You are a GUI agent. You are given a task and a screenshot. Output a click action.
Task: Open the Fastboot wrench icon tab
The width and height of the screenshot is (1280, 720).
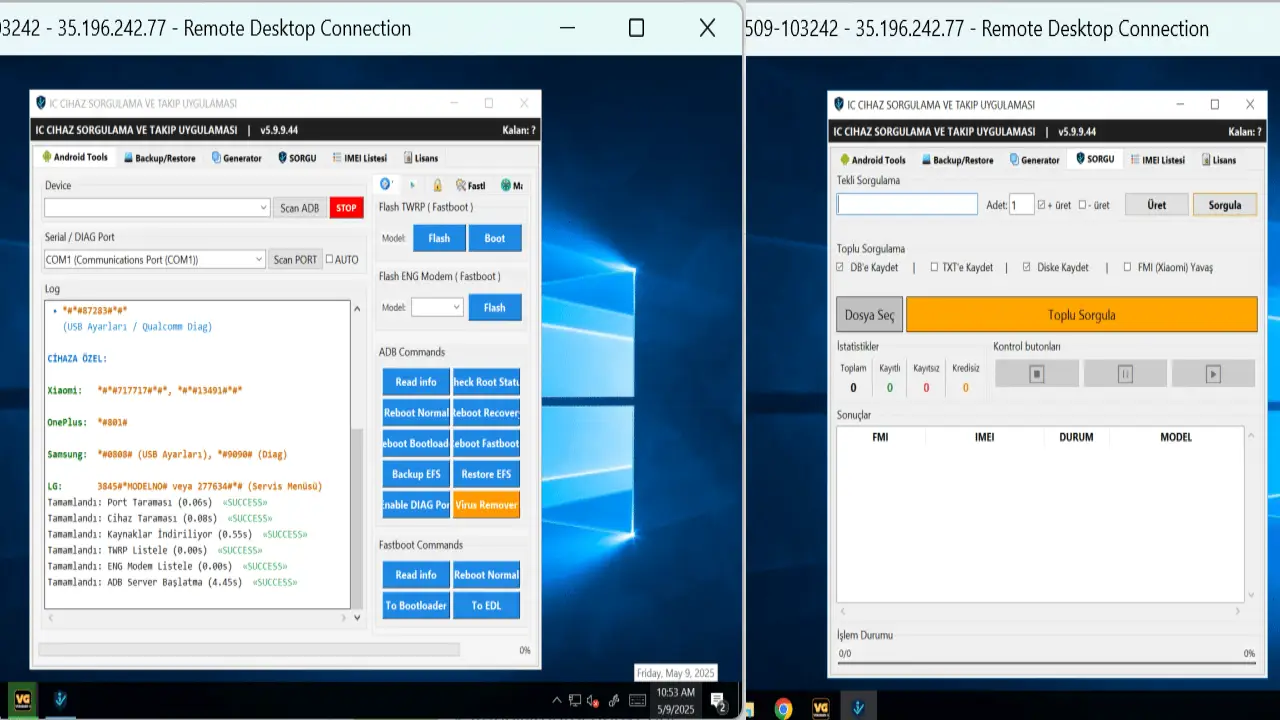coord(471,185)
